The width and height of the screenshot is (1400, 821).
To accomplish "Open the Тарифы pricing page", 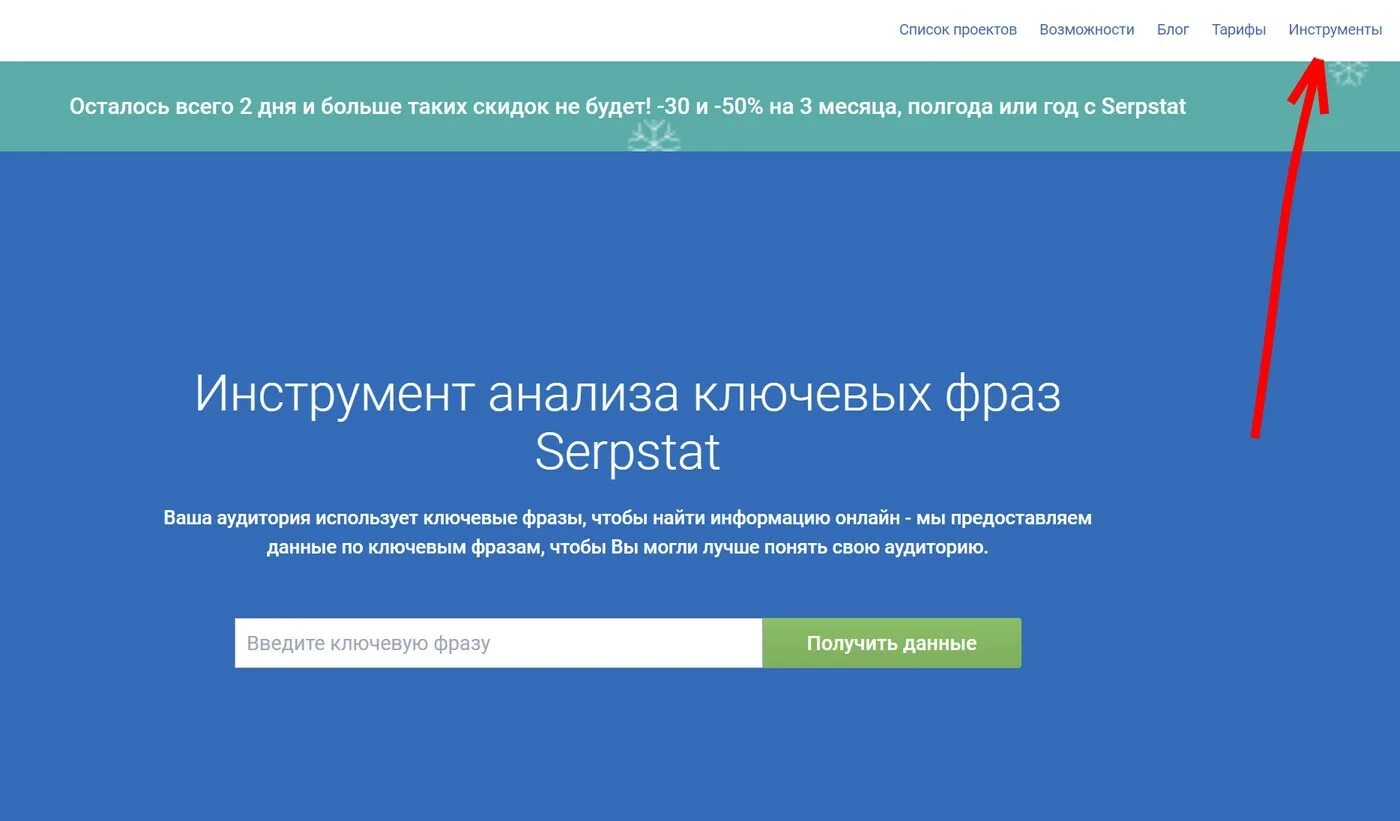I will pos(1239,30).
